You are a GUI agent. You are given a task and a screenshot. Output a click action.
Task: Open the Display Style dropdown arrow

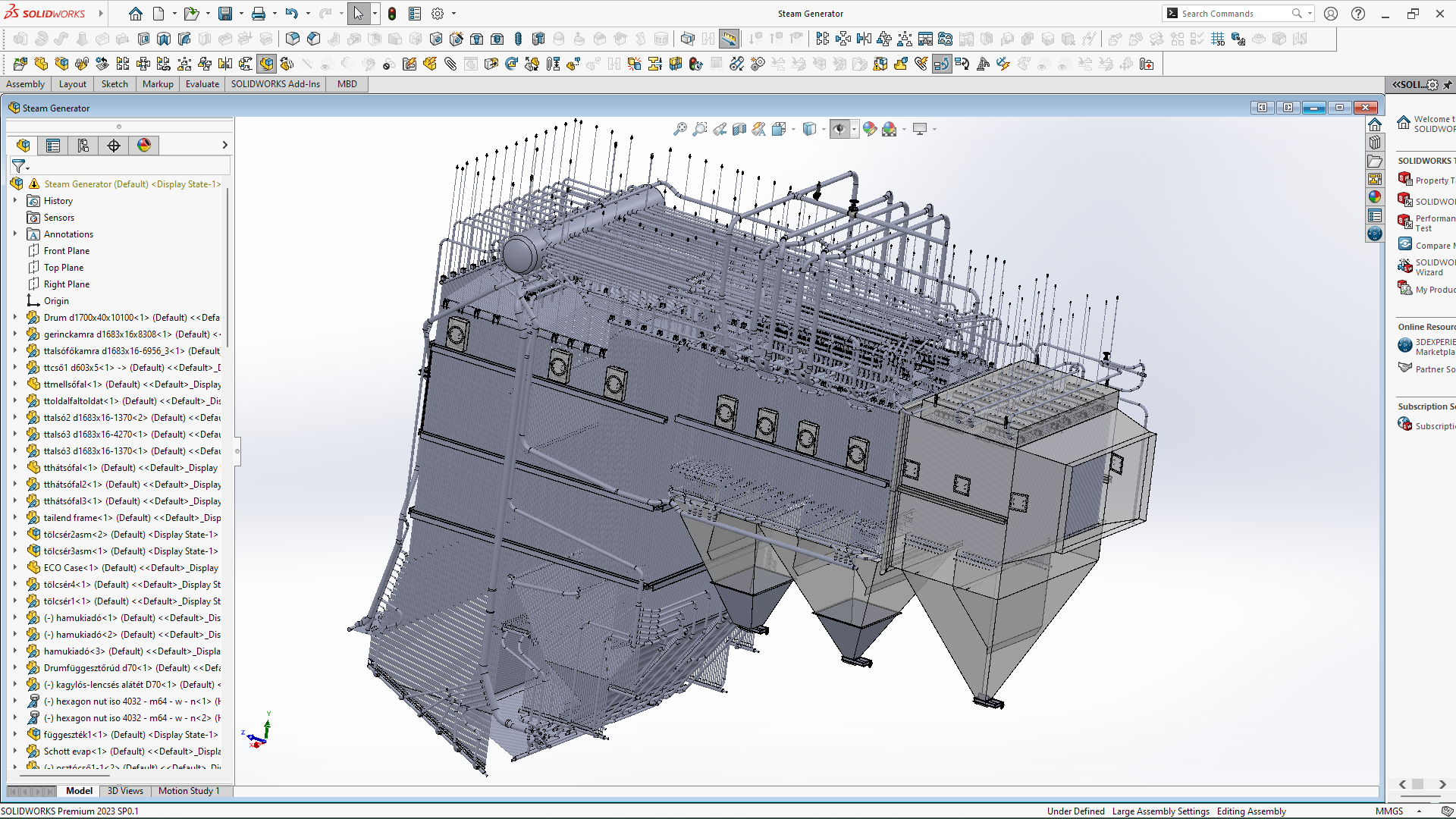pos(824,130)
